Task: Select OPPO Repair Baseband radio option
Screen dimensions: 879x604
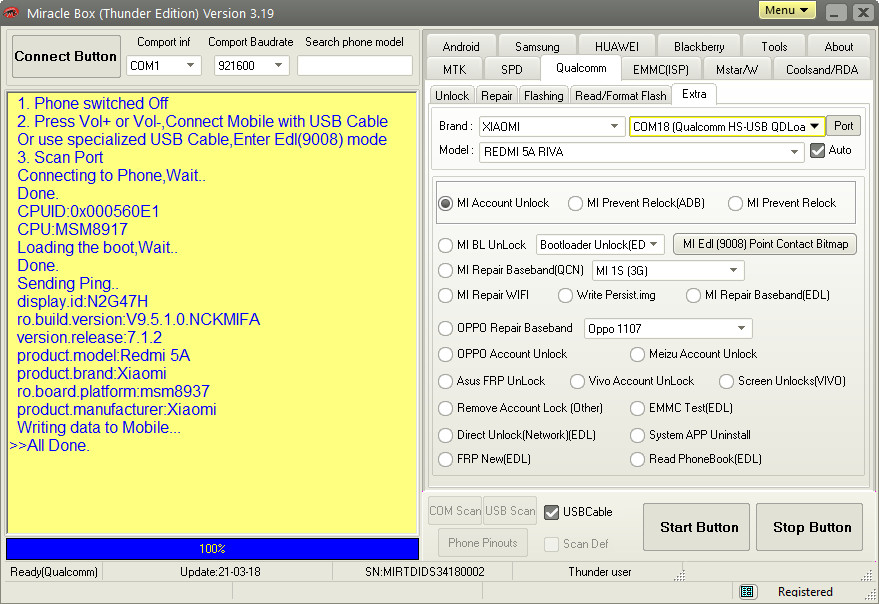Action: pos(506,328)
